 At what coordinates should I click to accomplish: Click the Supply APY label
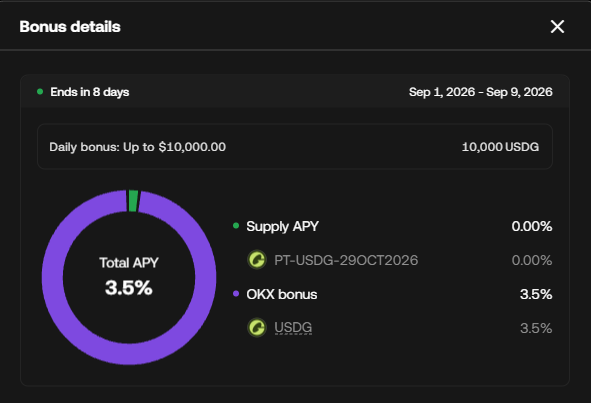282,226
